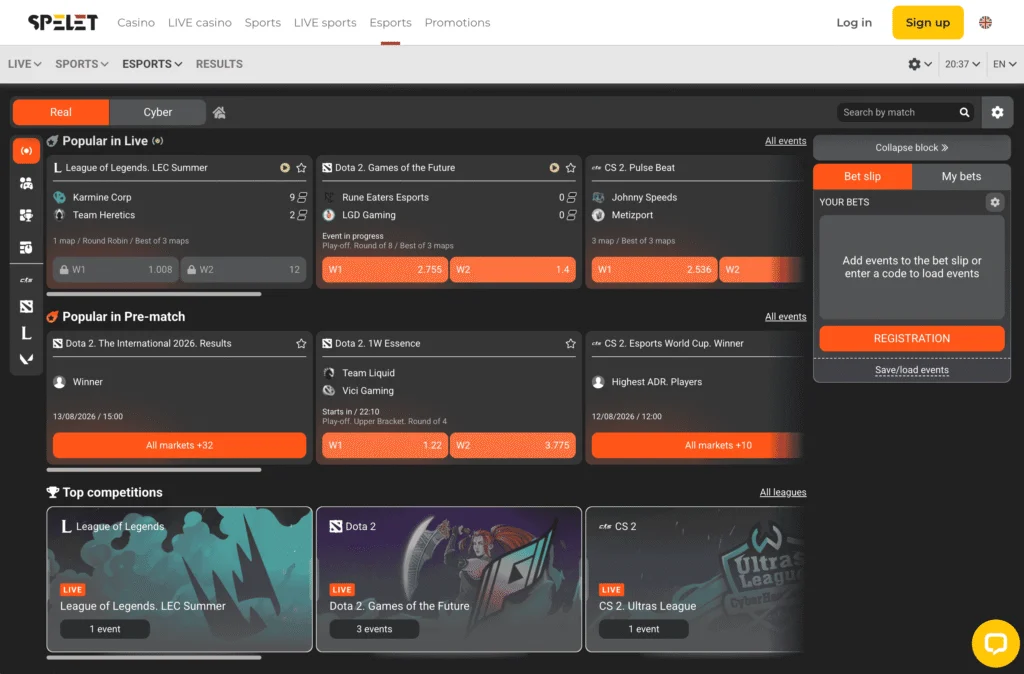
Task: Open the EN language dropdown
Action: coord(1004,64)
